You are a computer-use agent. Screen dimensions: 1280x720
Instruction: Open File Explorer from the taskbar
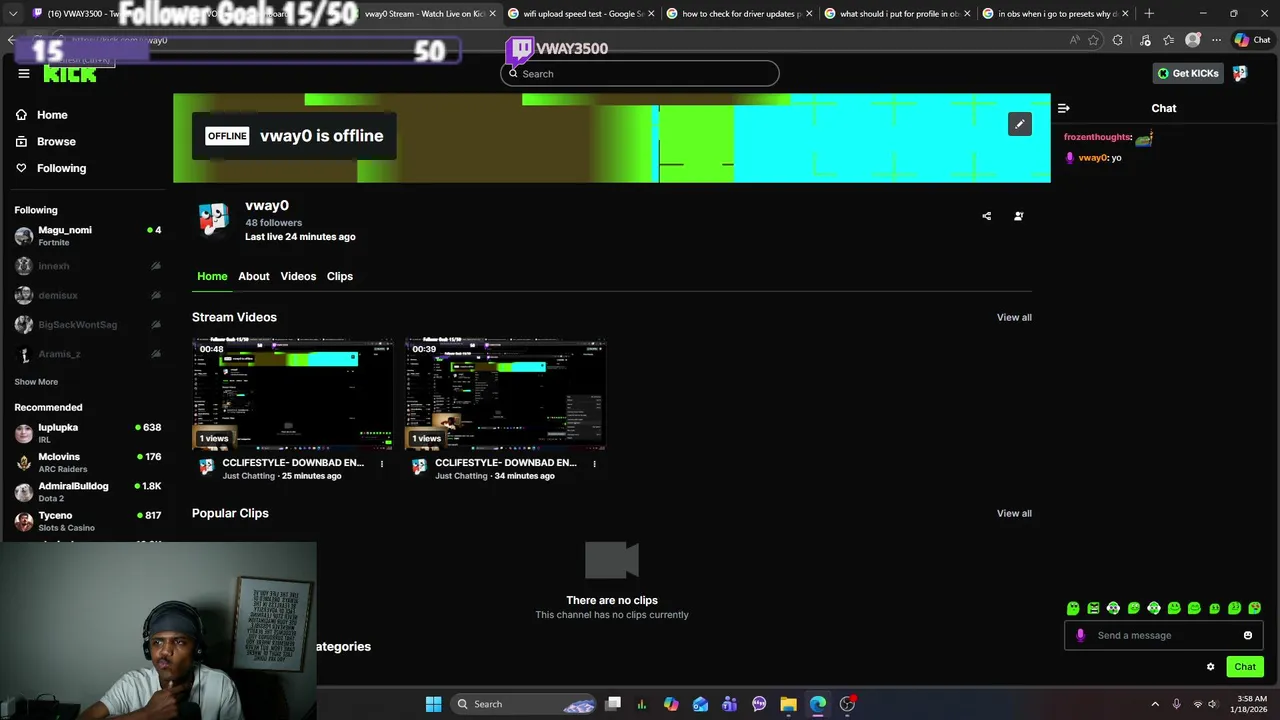coord(788,704)
